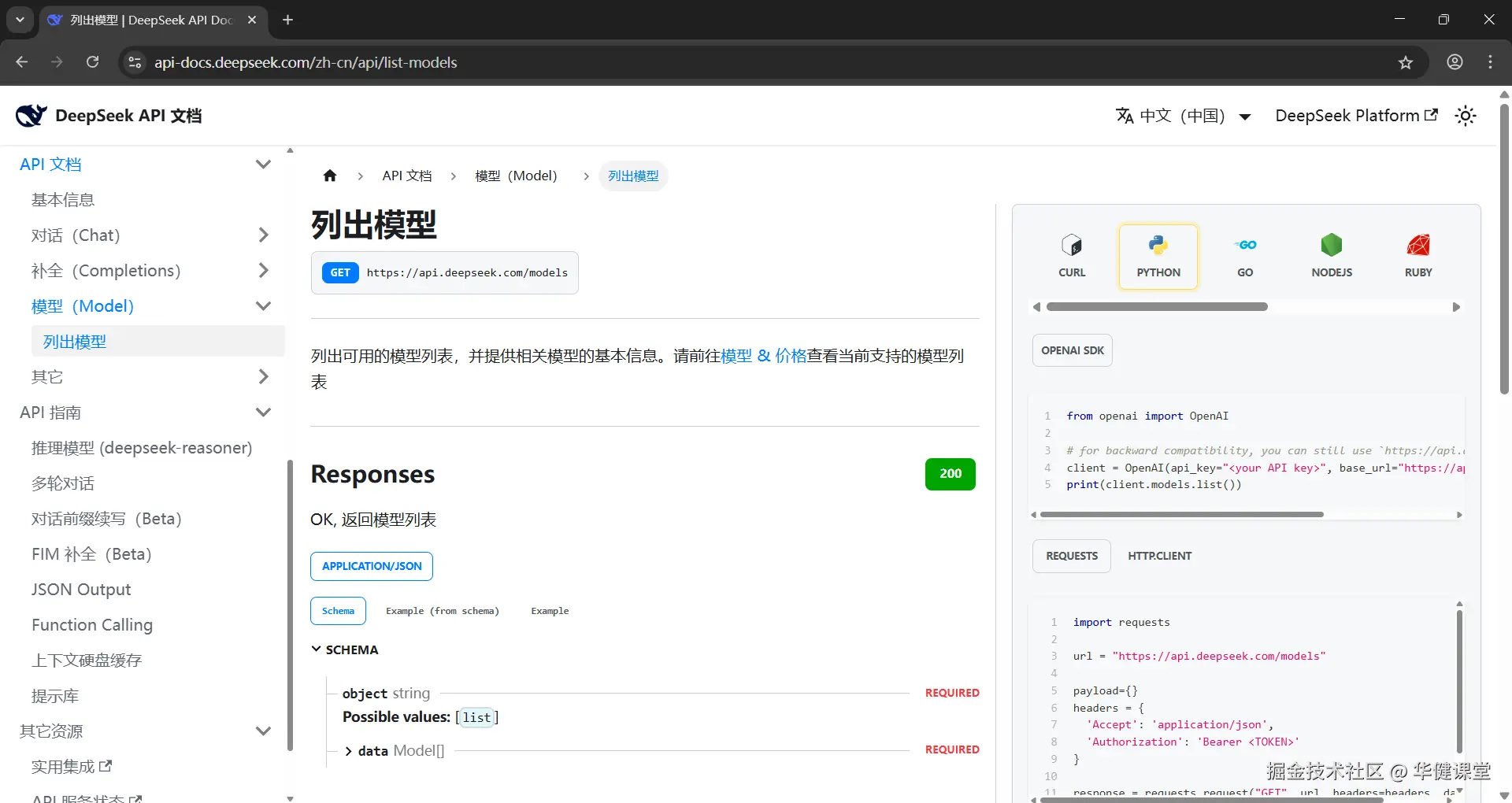Select the 200 response status tab
The width and height of the screenshot is (1512, 803).
[951, 474]
